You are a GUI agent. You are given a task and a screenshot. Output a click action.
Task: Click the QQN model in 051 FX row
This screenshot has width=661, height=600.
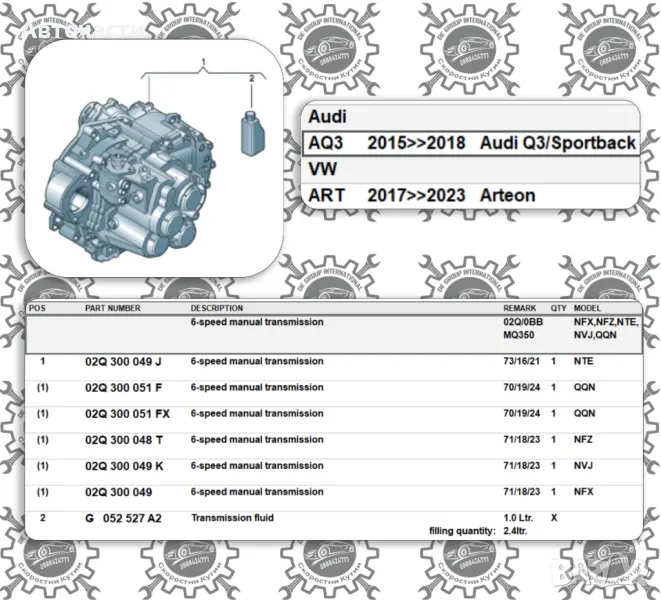click(x=584, y=413)
